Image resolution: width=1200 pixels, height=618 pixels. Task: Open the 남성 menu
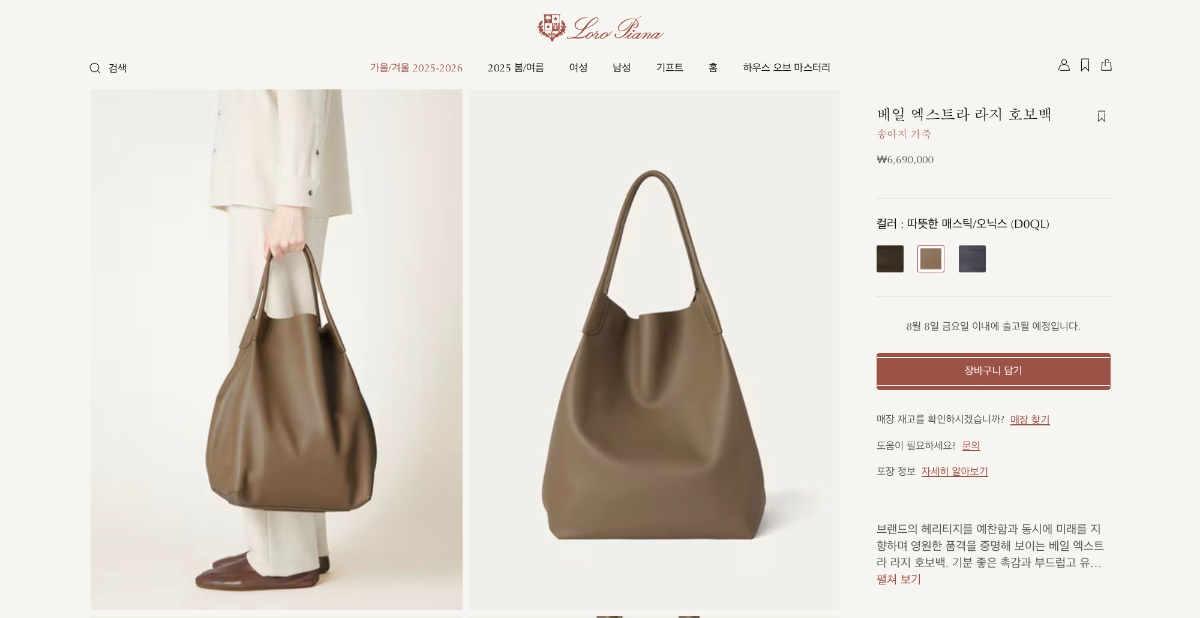[x=622, y=68]
